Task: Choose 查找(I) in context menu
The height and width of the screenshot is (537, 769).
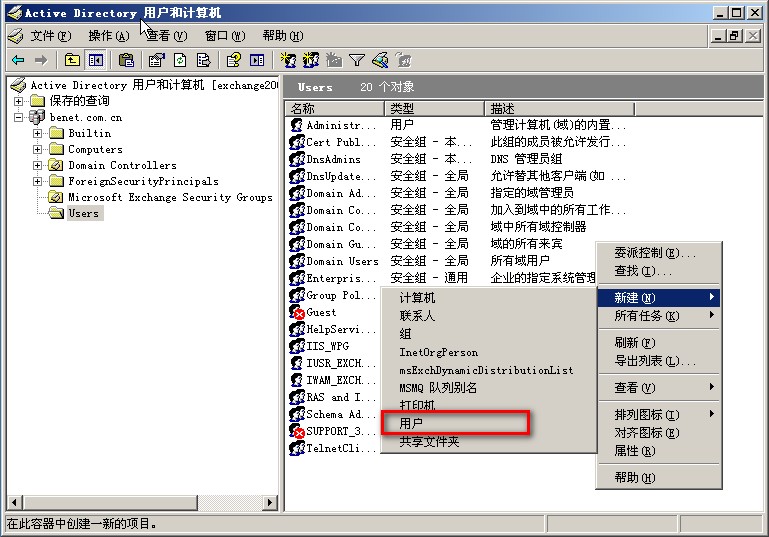Action: (x=659, y=271)
